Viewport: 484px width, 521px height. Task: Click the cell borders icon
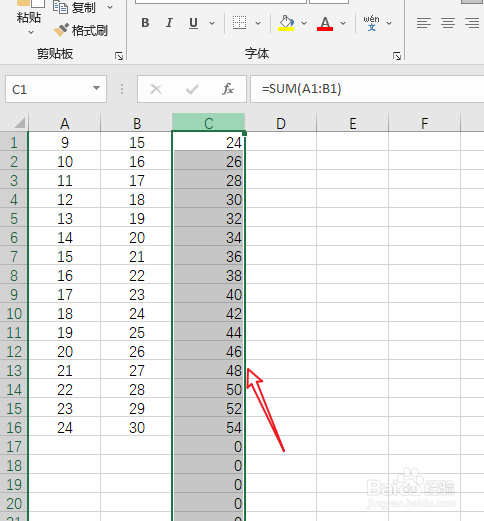[x=239, y=23]
